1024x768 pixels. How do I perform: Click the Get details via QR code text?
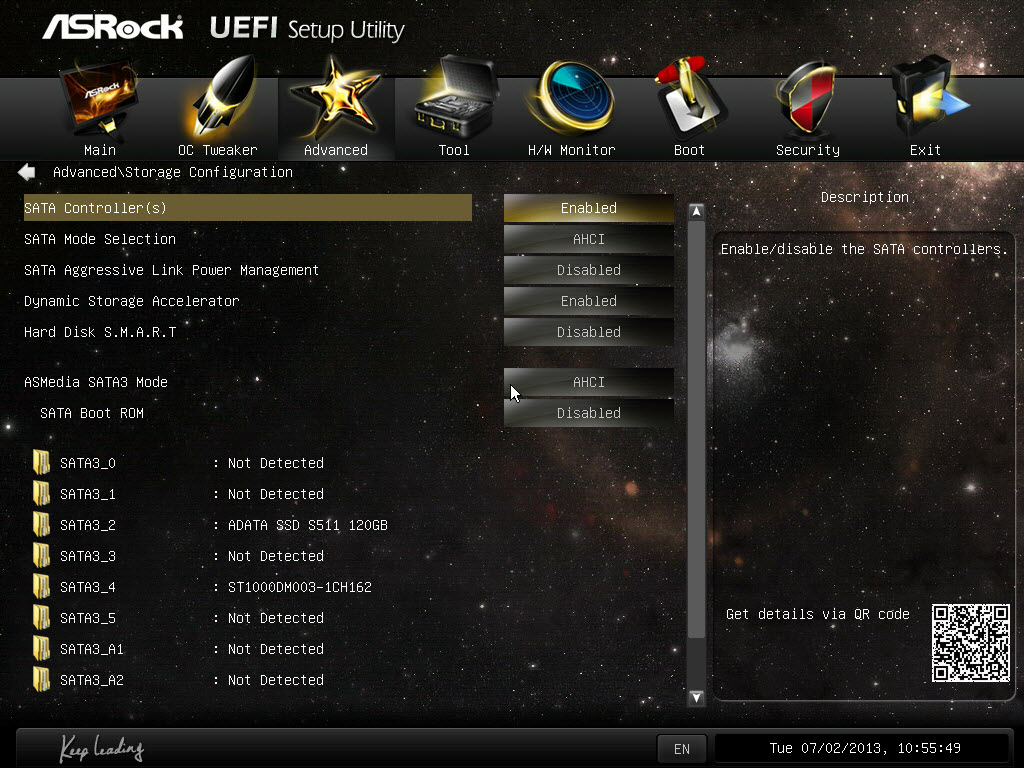(818, 614)
